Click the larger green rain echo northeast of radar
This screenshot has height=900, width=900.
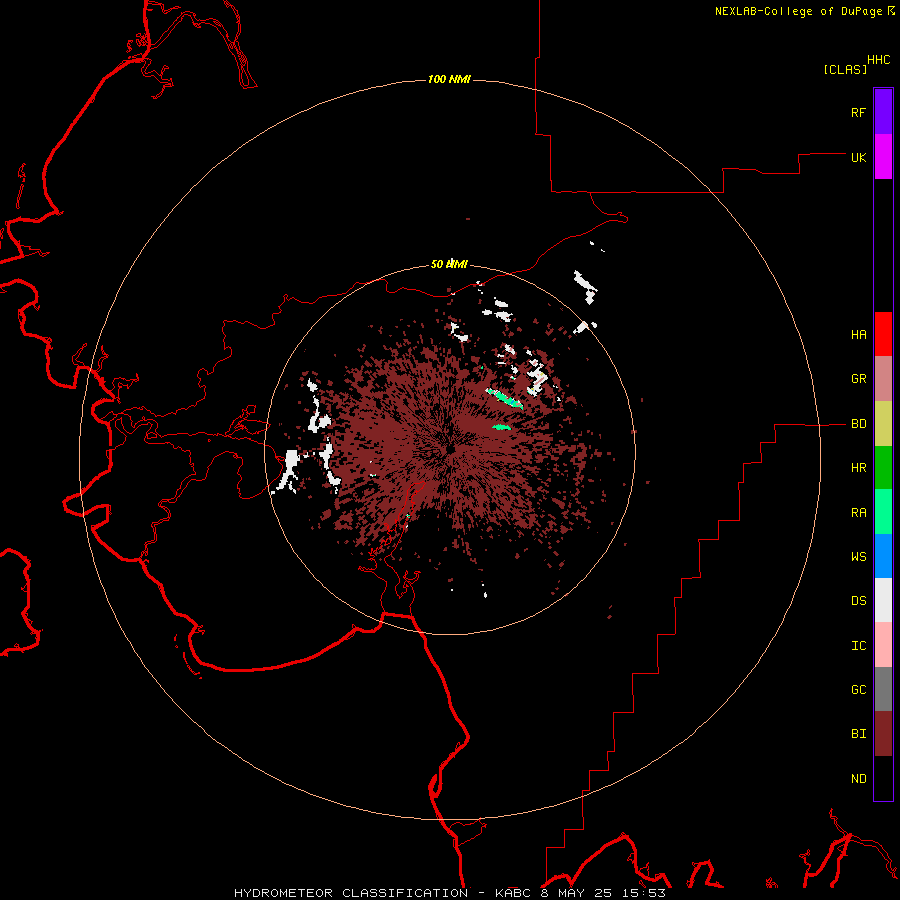point(505,398)
